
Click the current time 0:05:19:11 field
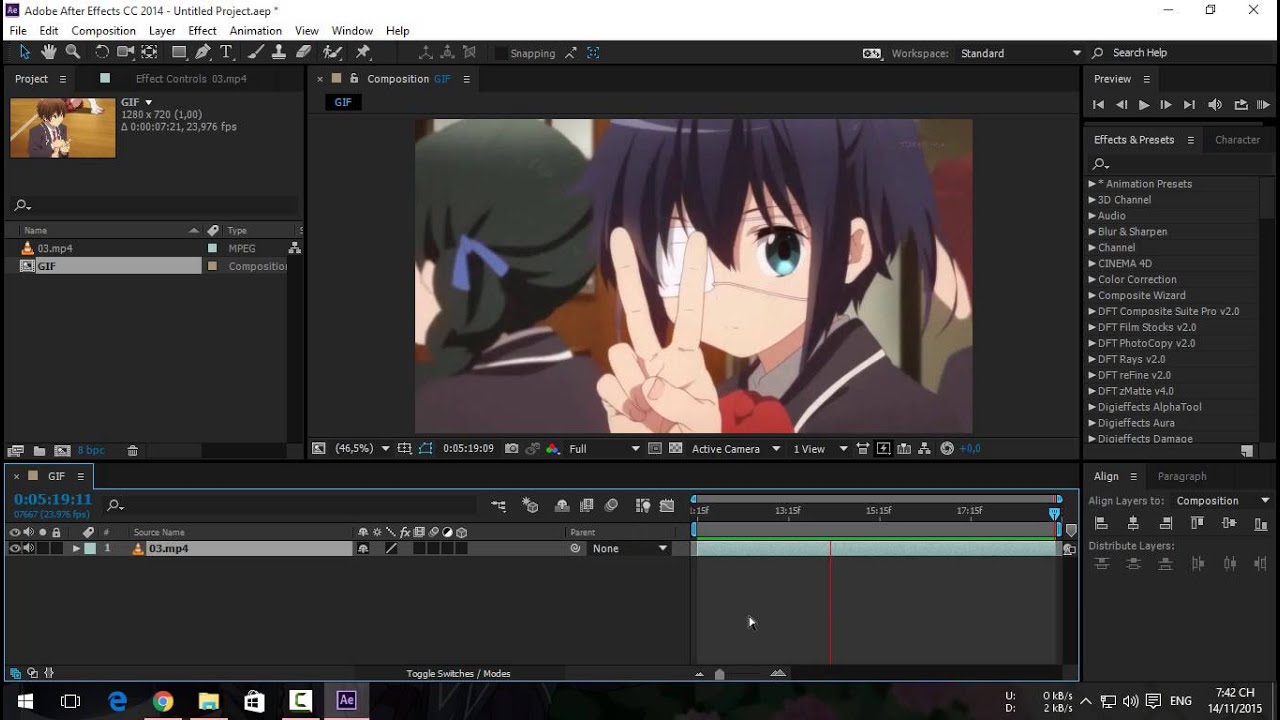53,499
